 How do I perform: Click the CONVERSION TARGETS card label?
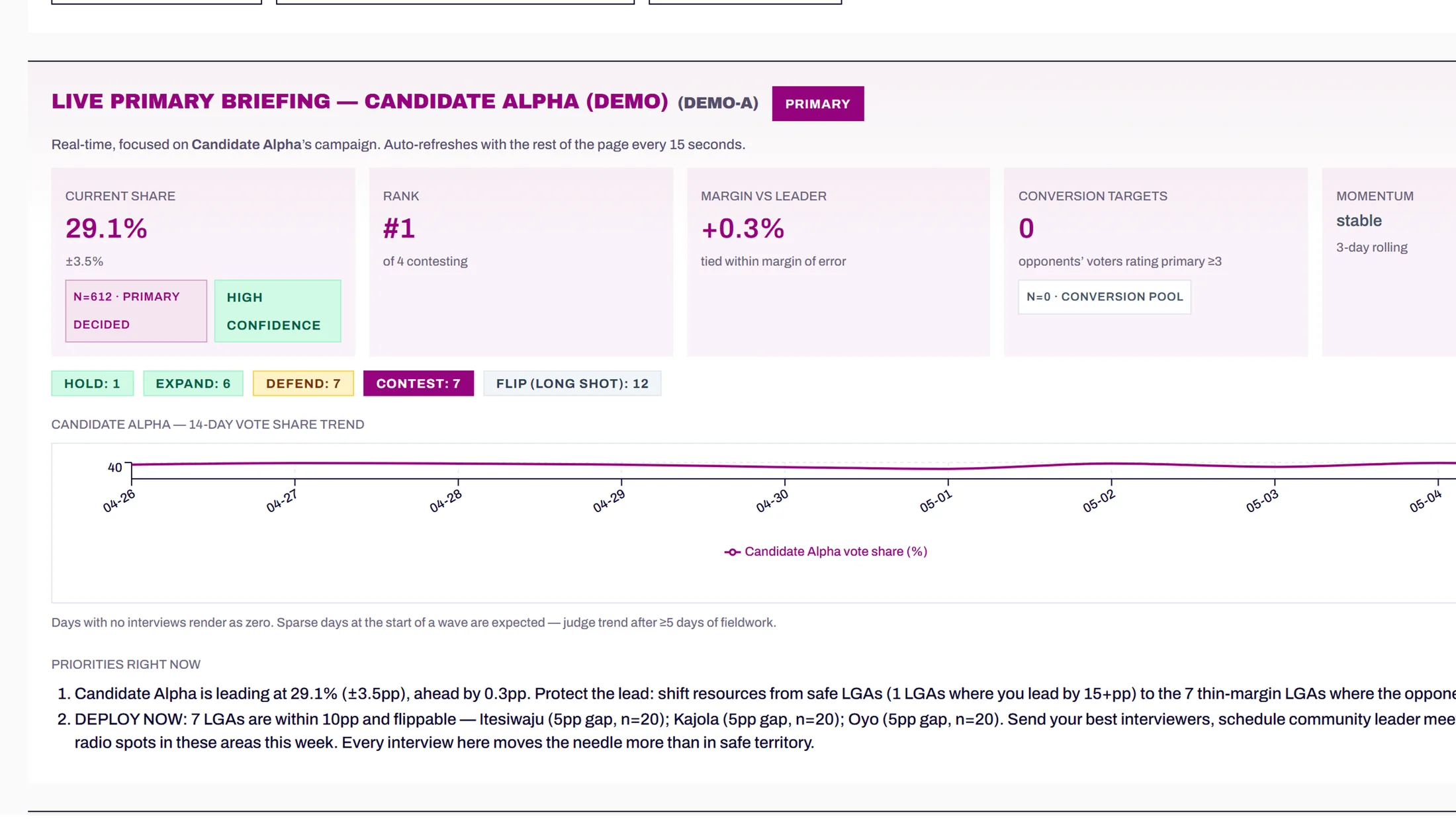1093,196
